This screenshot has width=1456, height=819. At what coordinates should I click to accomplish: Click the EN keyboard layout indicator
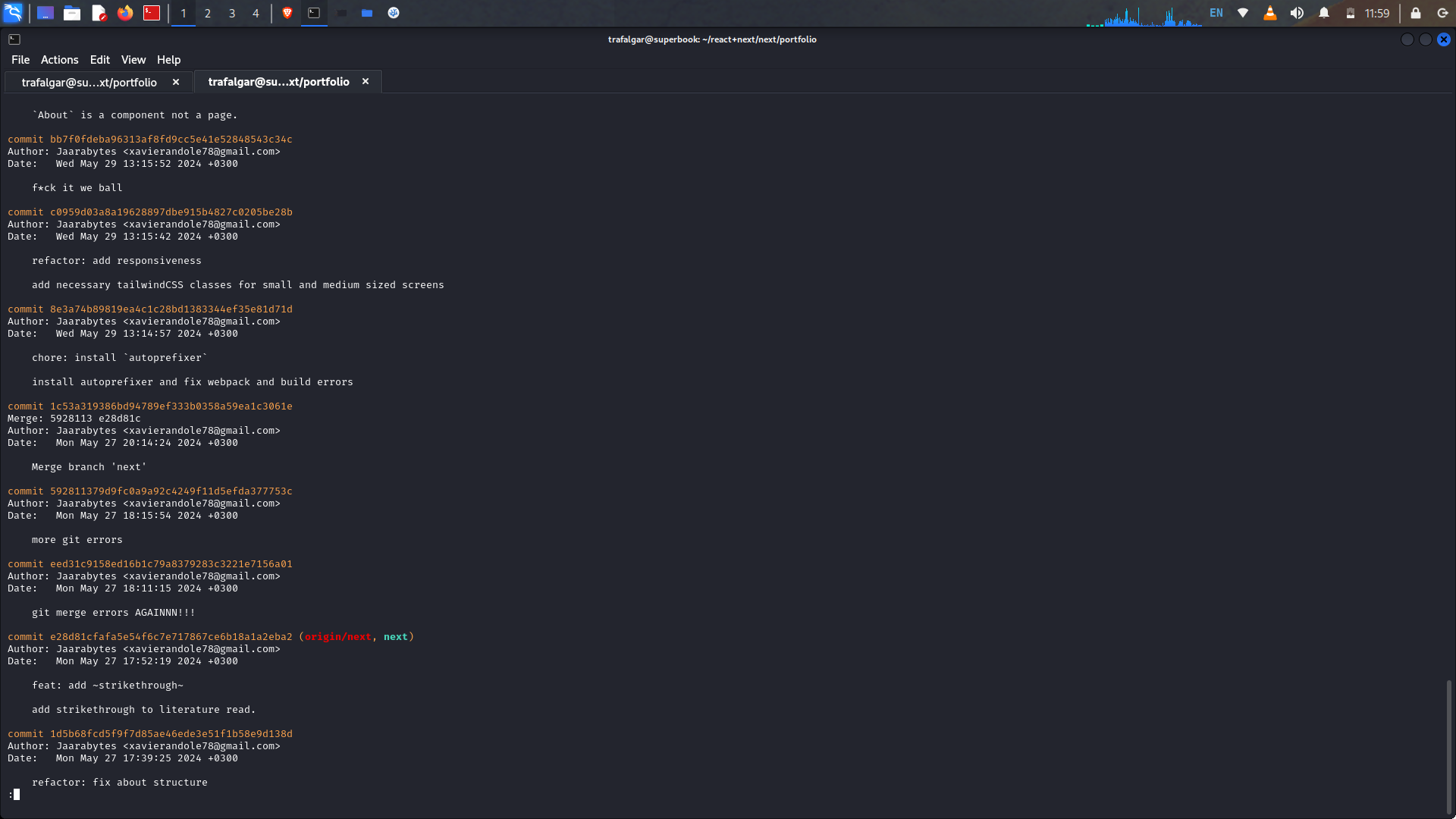pyautogui.click(x=1216, y=13)
